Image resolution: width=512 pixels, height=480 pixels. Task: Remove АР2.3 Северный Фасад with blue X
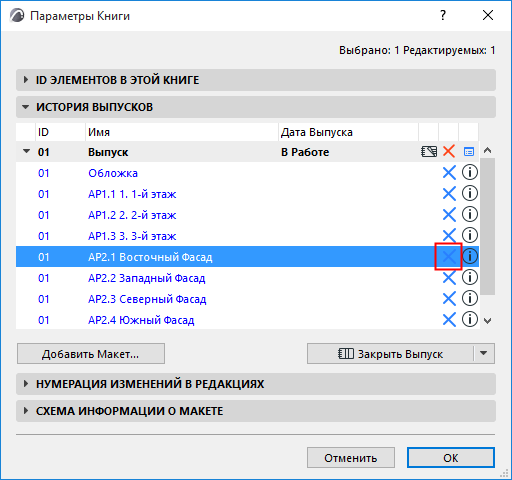pyautogui.click(x=449, y=299)
